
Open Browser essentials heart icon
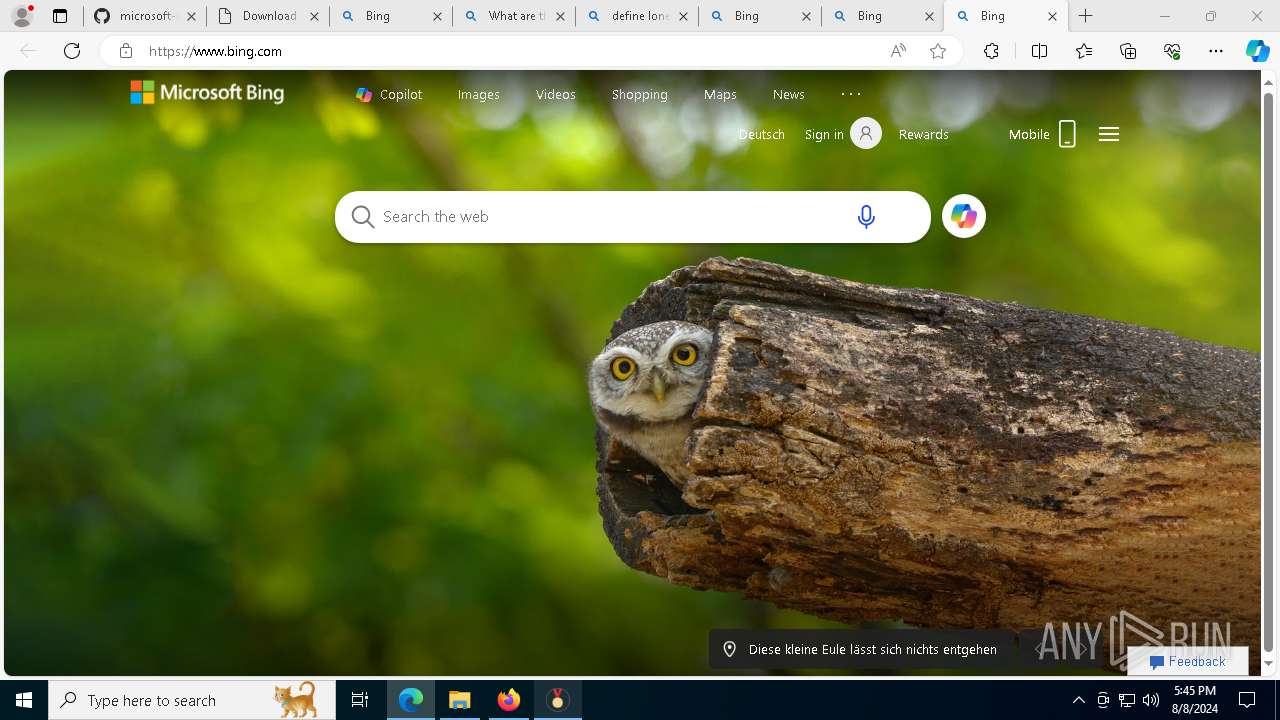(1172, 51)
